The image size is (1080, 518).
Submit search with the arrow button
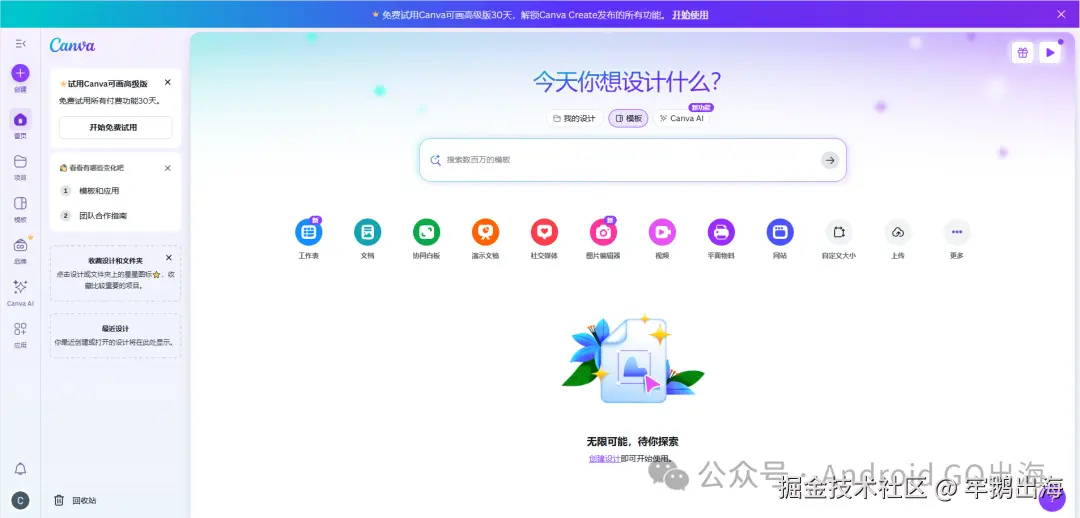coord(830,160)
